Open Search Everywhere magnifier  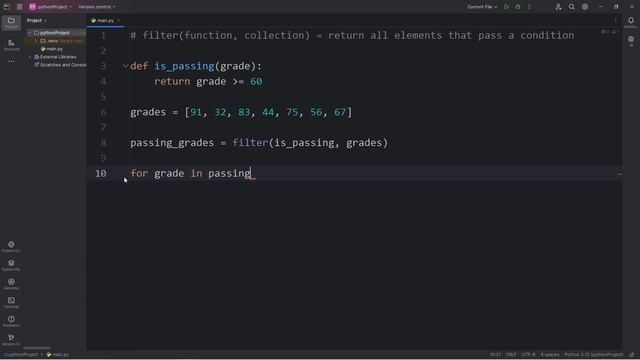point(572,7)
